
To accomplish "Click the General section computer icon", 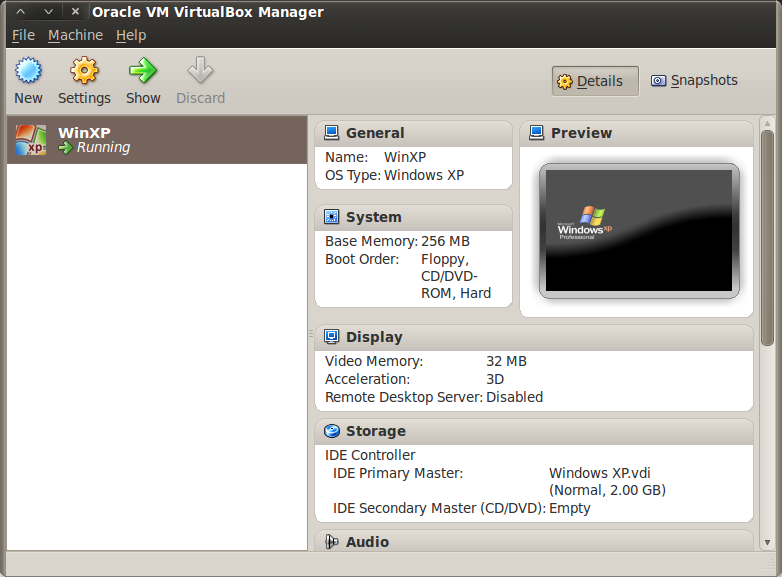I will tap(332, 133).
